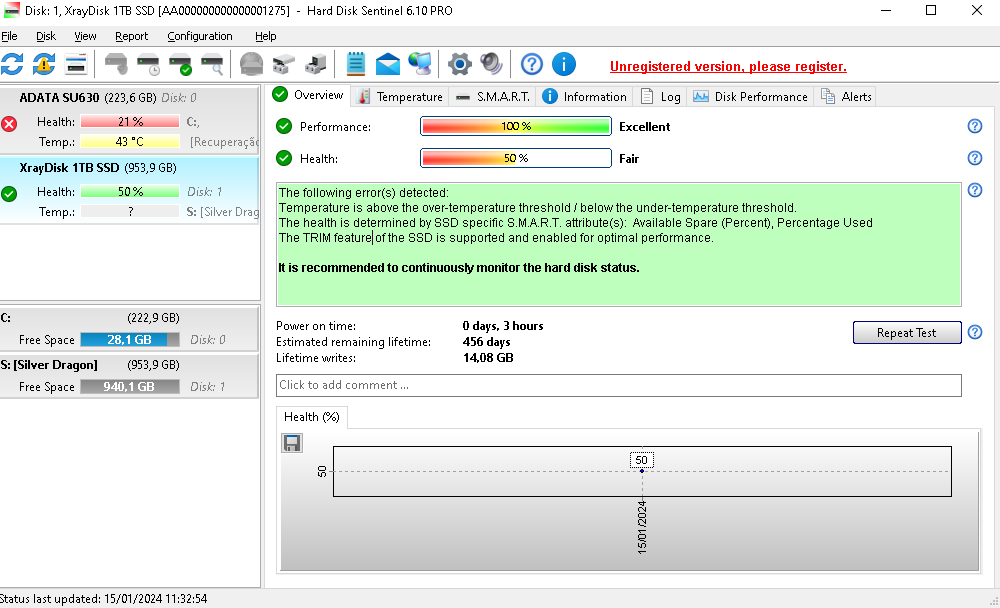The width and height of the screenshot is (1000, 608).
Task: Click ADATA SU630 Temp 43 °C bar
Action: (130, 141)
